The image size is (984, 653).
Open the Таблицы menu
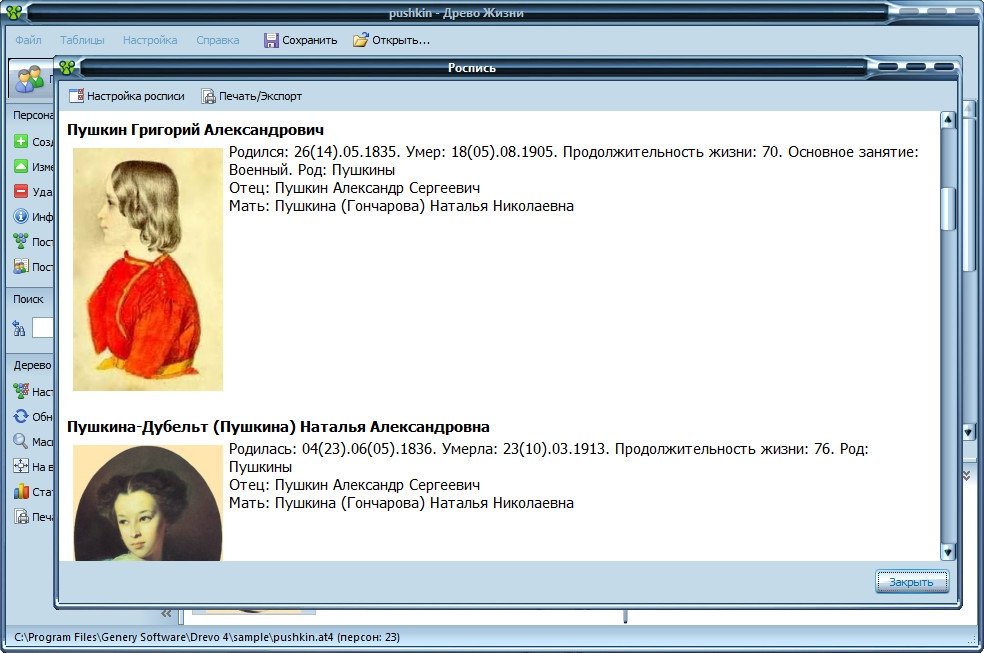(82, 40)
